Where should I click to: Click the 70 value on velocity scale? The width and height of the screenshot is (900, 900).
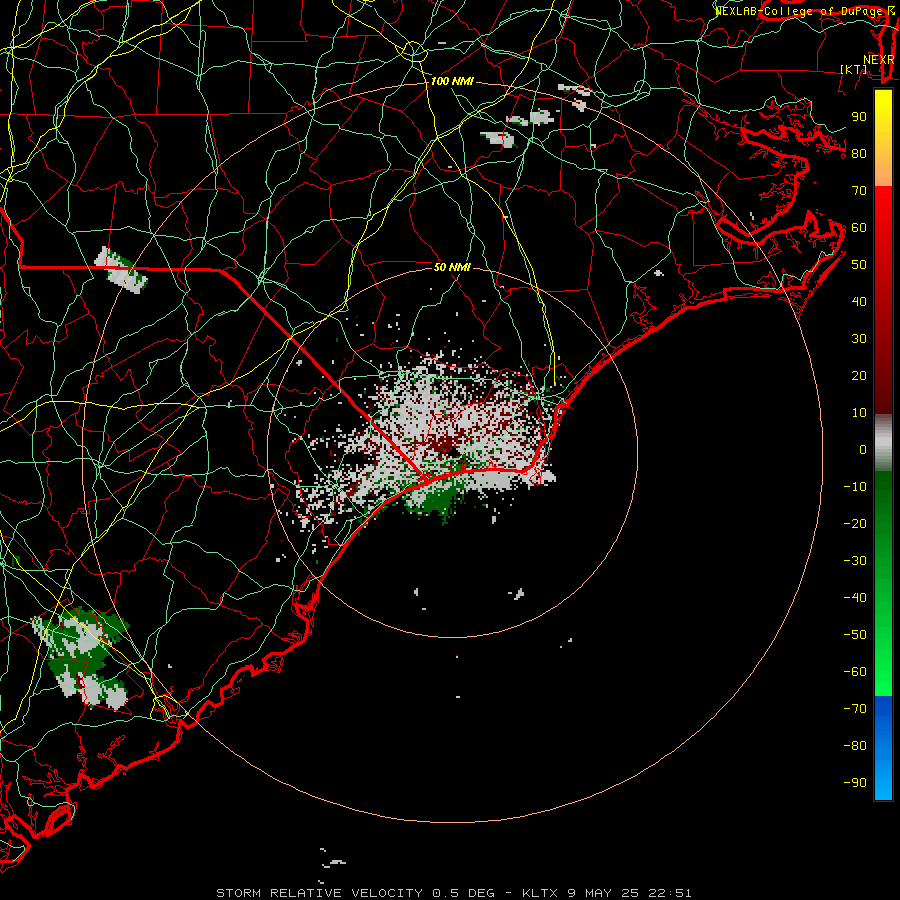tap(859, 191)
